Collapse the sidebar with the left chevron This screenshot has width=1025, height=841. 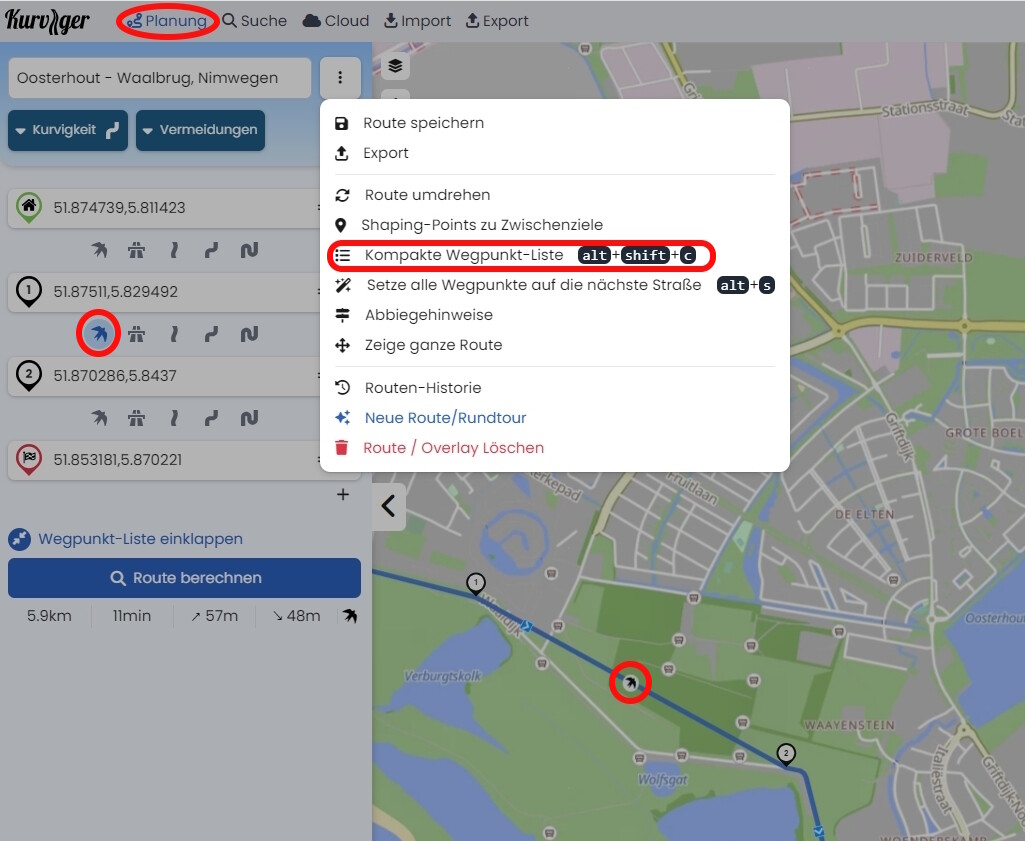coord(388,506)
